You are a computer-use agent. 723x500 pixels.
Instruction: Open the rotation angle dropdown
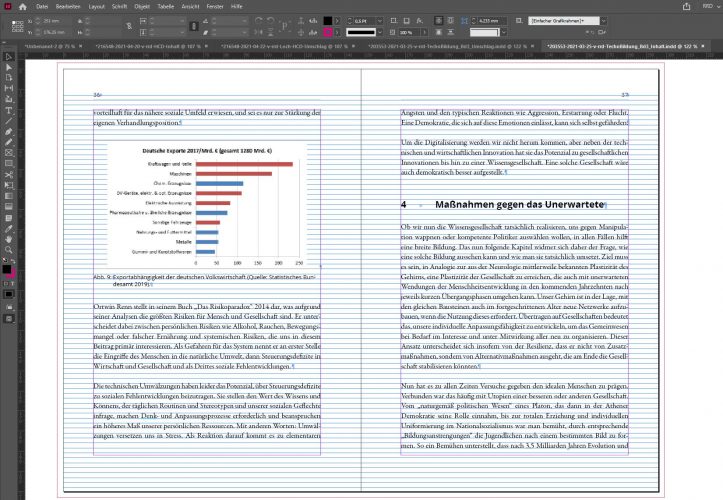coord(244,21)
